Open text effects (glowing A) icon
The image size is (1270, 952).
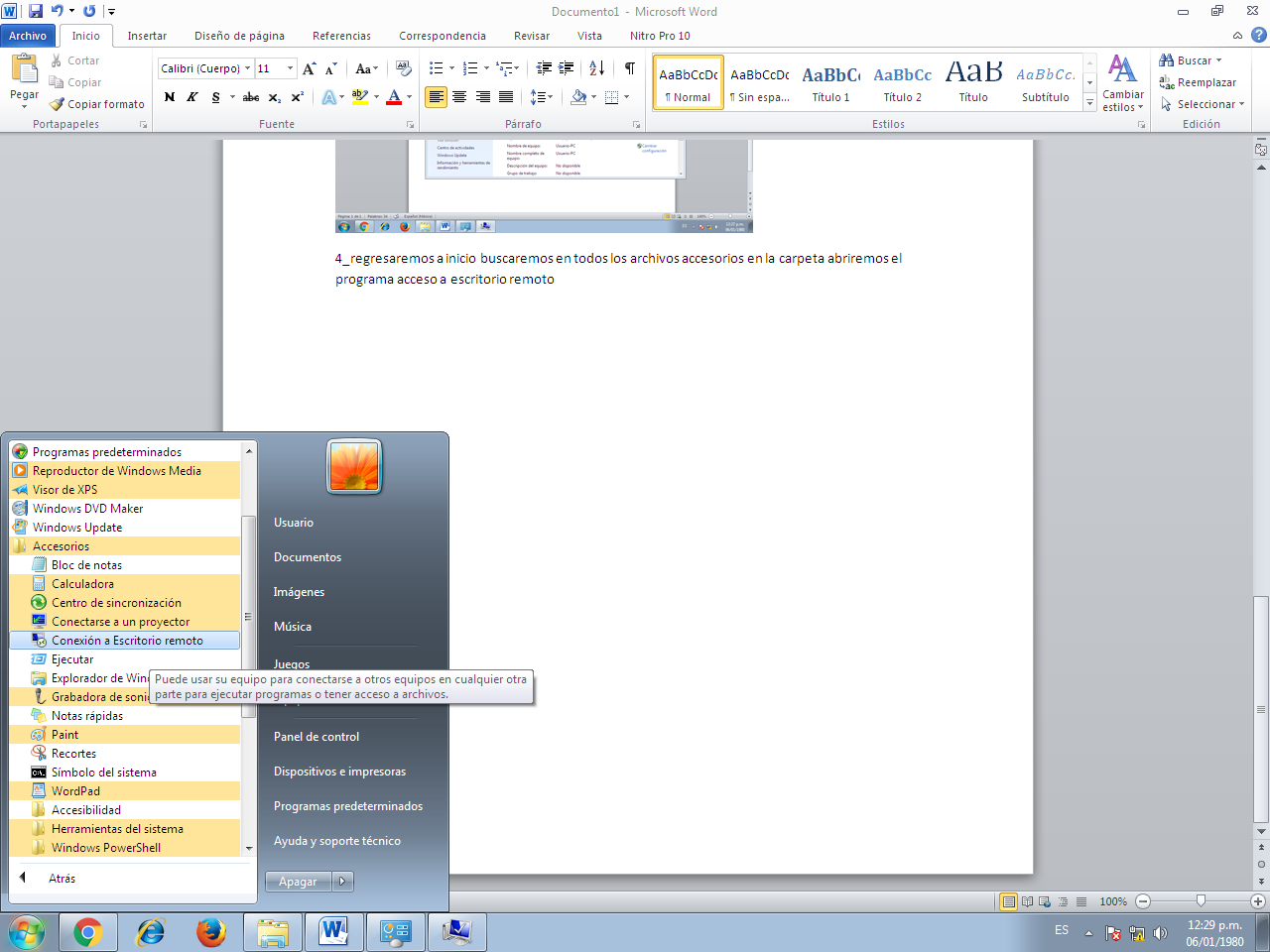328,97
